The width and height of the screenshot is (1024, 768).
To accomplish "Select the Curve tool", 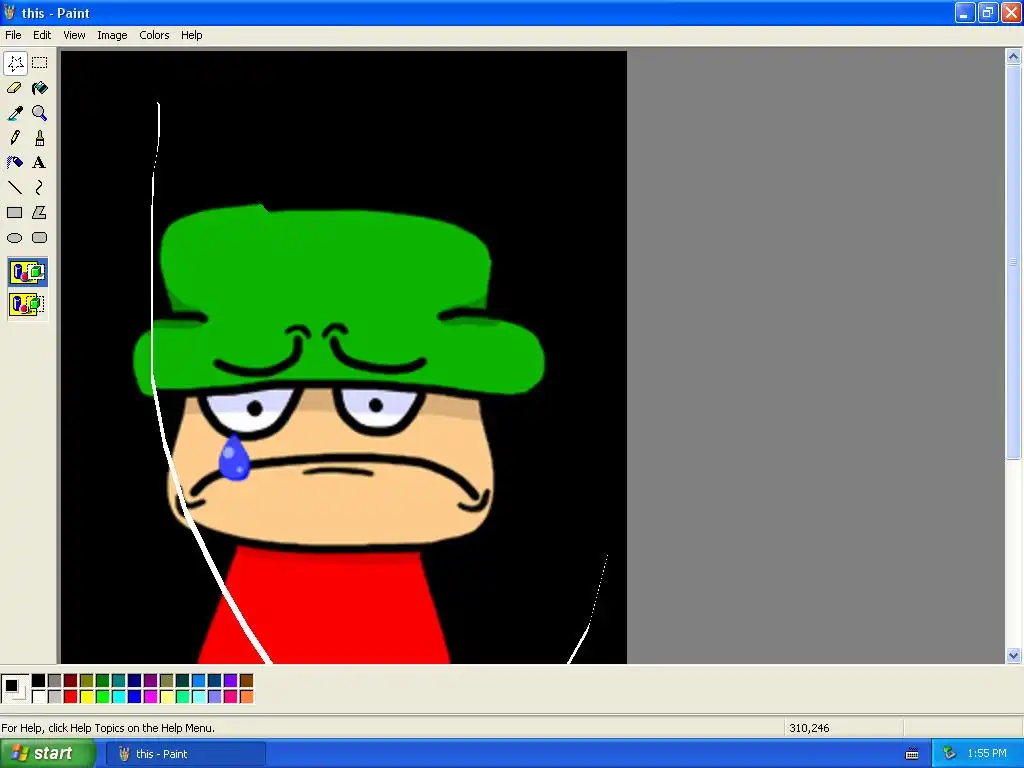I will (40, 188).
